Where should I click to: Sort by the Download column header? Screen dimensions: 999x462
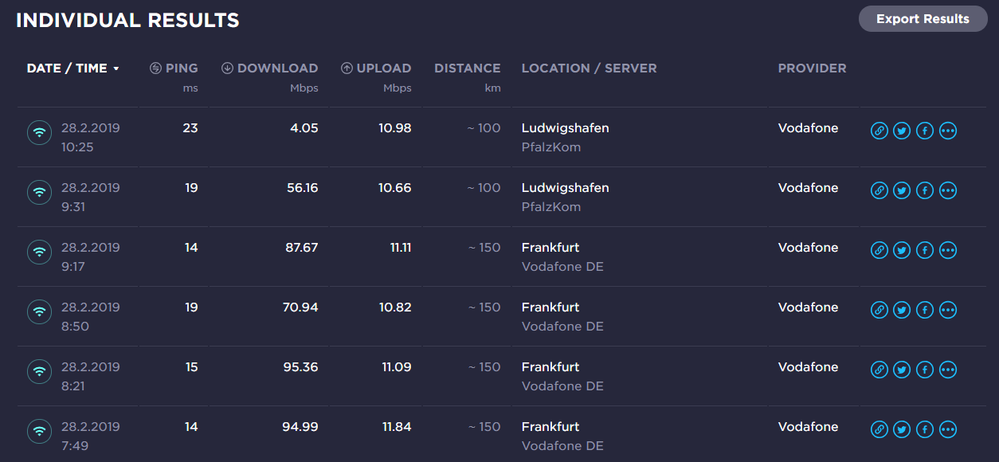coord(270,69)
